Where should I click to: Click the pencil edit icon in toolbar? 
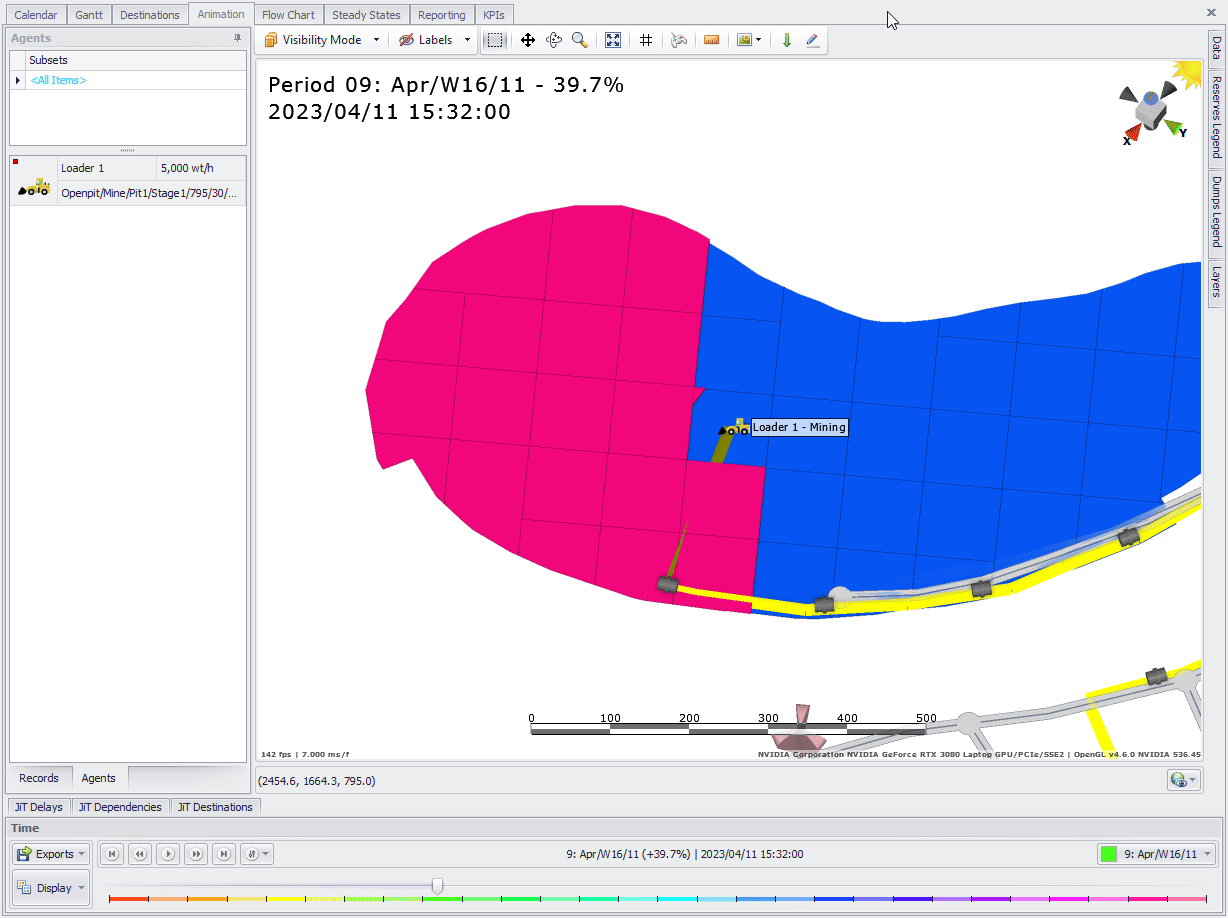click(x=812, y=40)
